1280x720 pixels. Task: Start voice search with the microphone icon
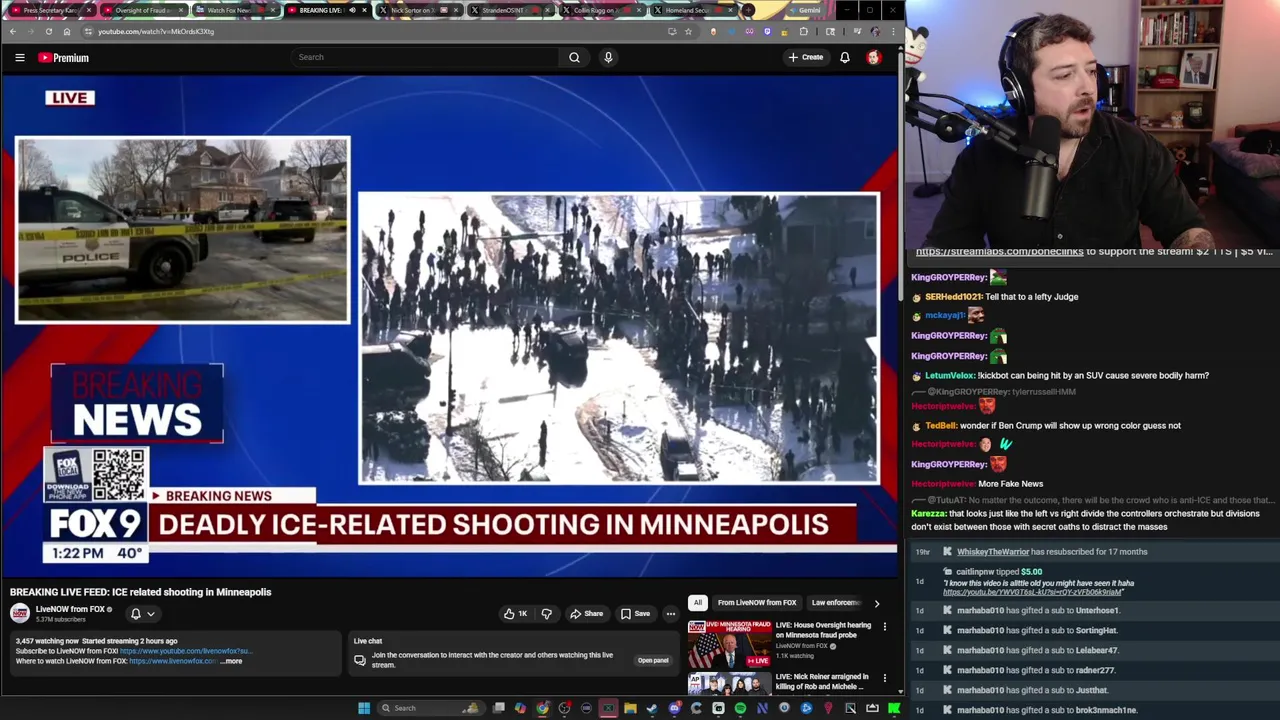point(608,57)
